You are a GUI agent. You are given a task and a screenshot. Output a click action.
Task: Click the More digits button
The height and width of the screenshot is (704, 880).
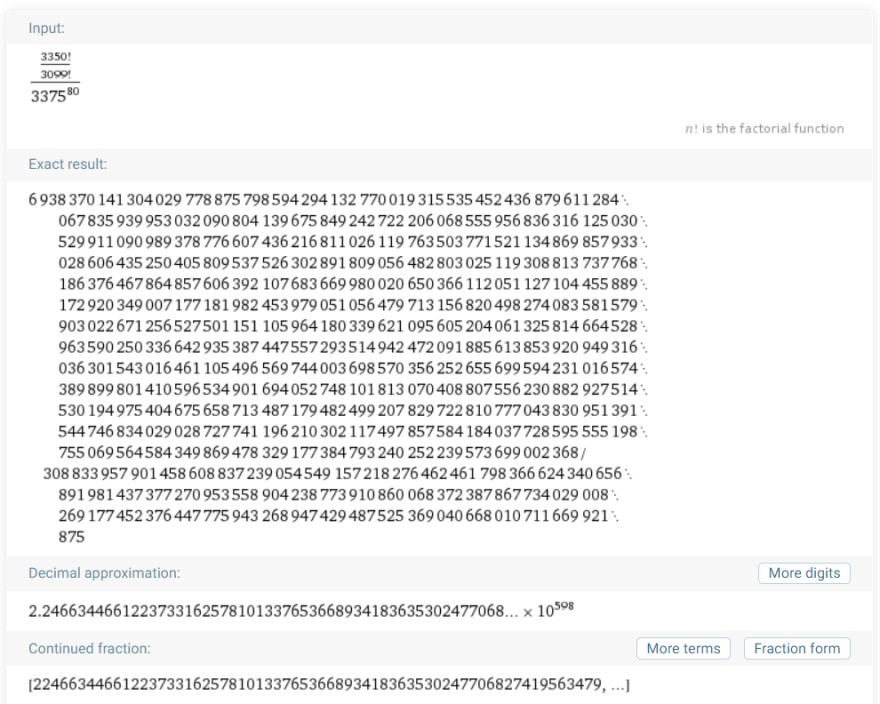[804, 573]
